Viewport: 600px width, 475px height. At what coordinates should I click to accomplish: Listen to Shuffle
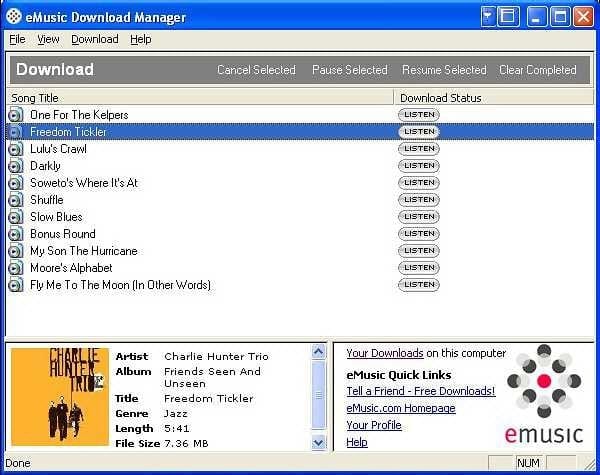tap(419, 200)
